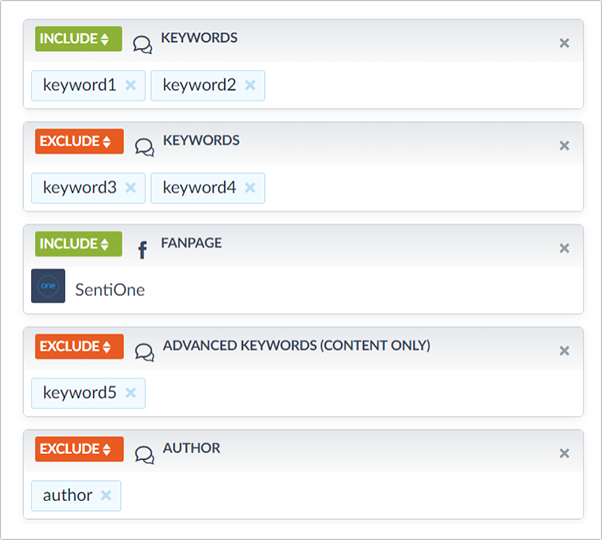The image size is (602, 540).
Task: Click the keyword3 tag text
Action: [79, 188]
